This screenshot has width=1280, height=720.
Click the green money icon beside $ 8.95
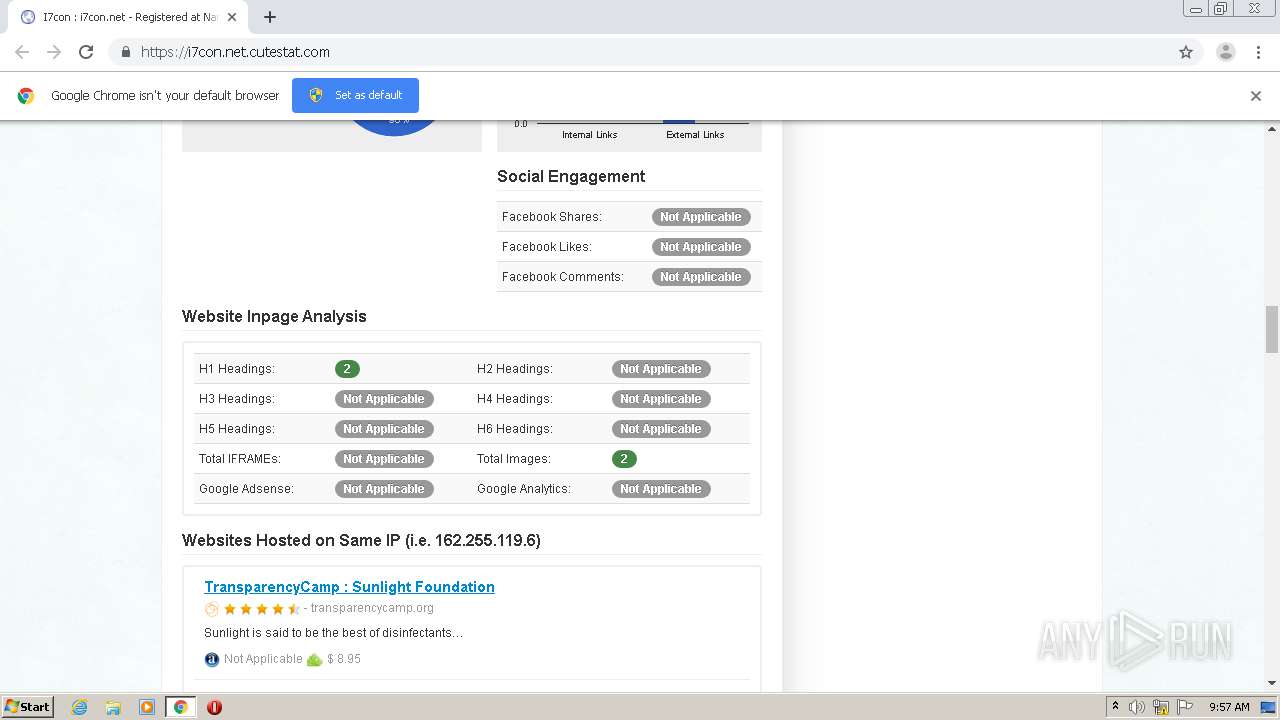(x=314, y=659)
